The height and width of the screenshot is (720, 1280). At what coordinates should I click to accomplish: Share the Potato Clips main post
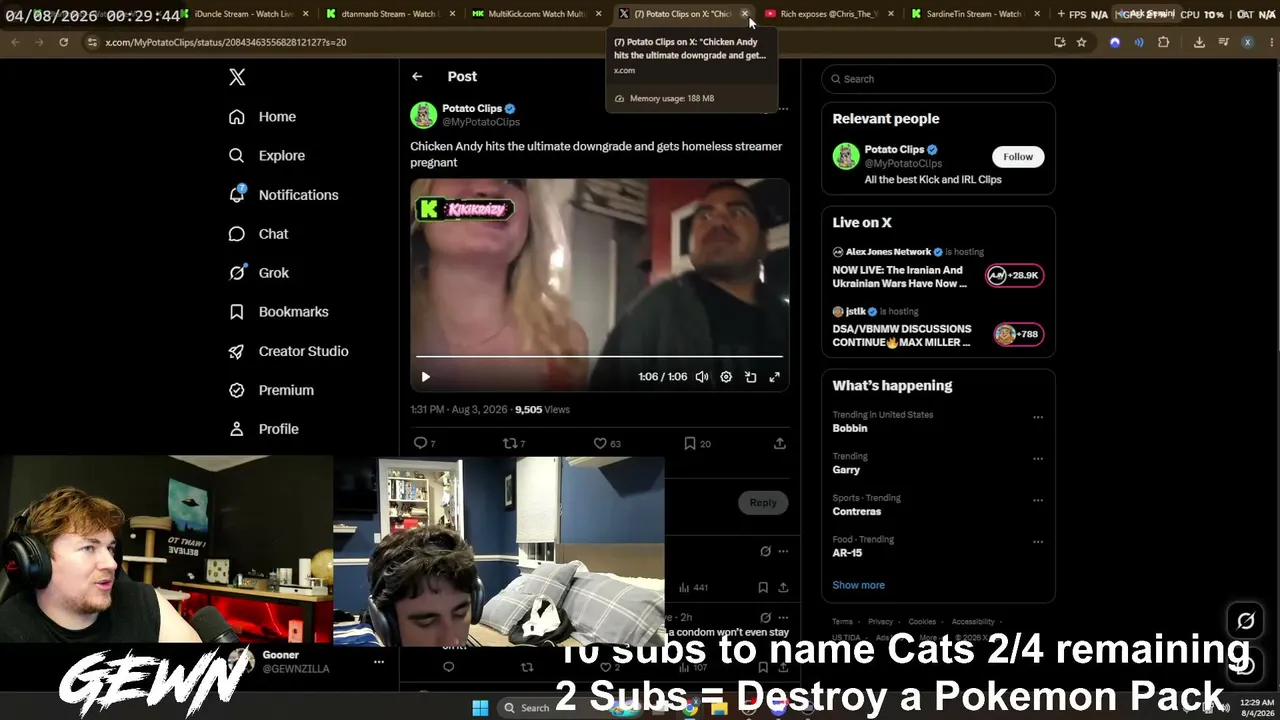[x=780, y=443]
